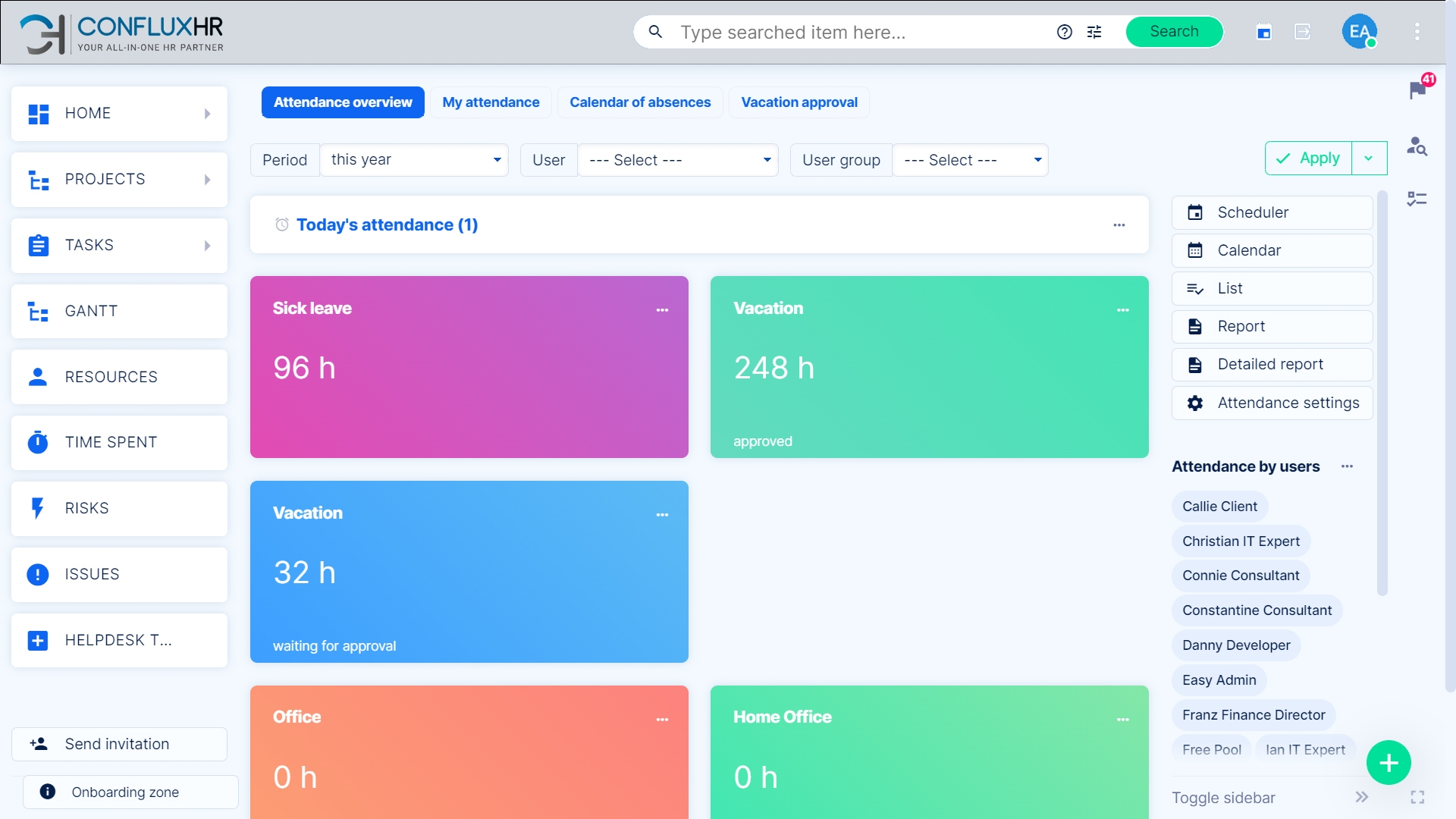Open Attendance by users options dots

pos(1347,466)
